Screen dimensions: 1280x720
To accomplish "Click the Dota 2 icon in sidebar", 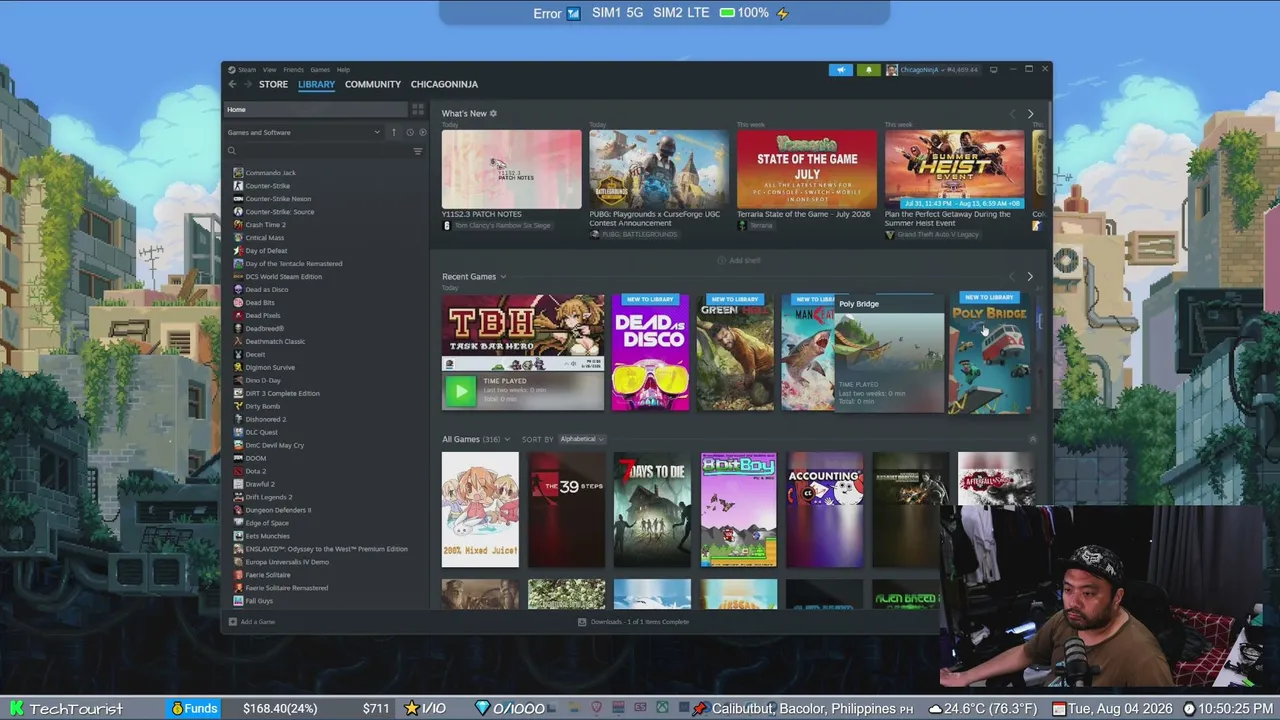I will (238, 471).
